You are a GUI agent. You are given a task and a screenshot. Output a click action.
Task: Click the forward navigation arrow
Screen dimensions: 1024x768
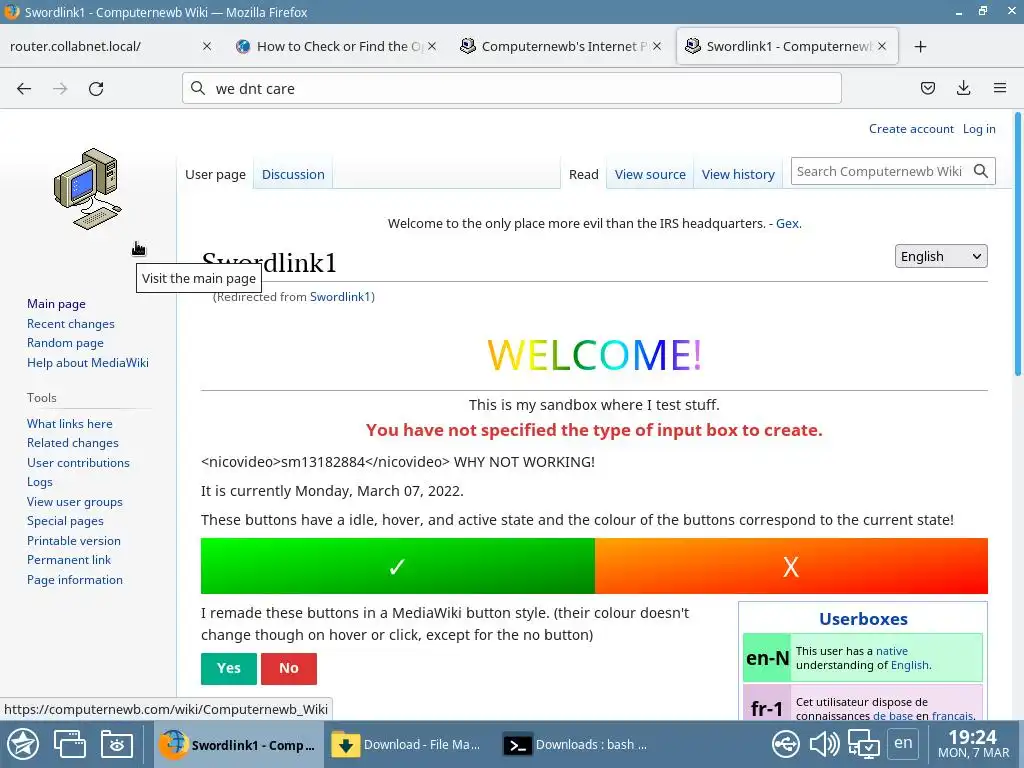click(x=60, y=89)
